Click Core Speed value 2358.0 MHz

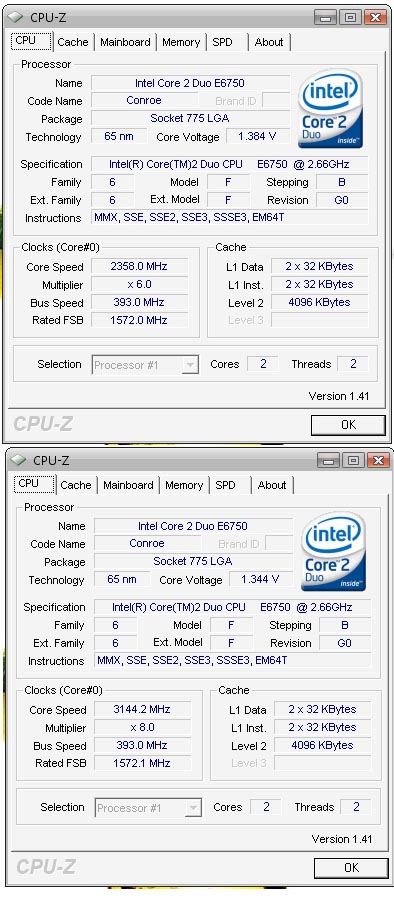[x=139, y=267]
